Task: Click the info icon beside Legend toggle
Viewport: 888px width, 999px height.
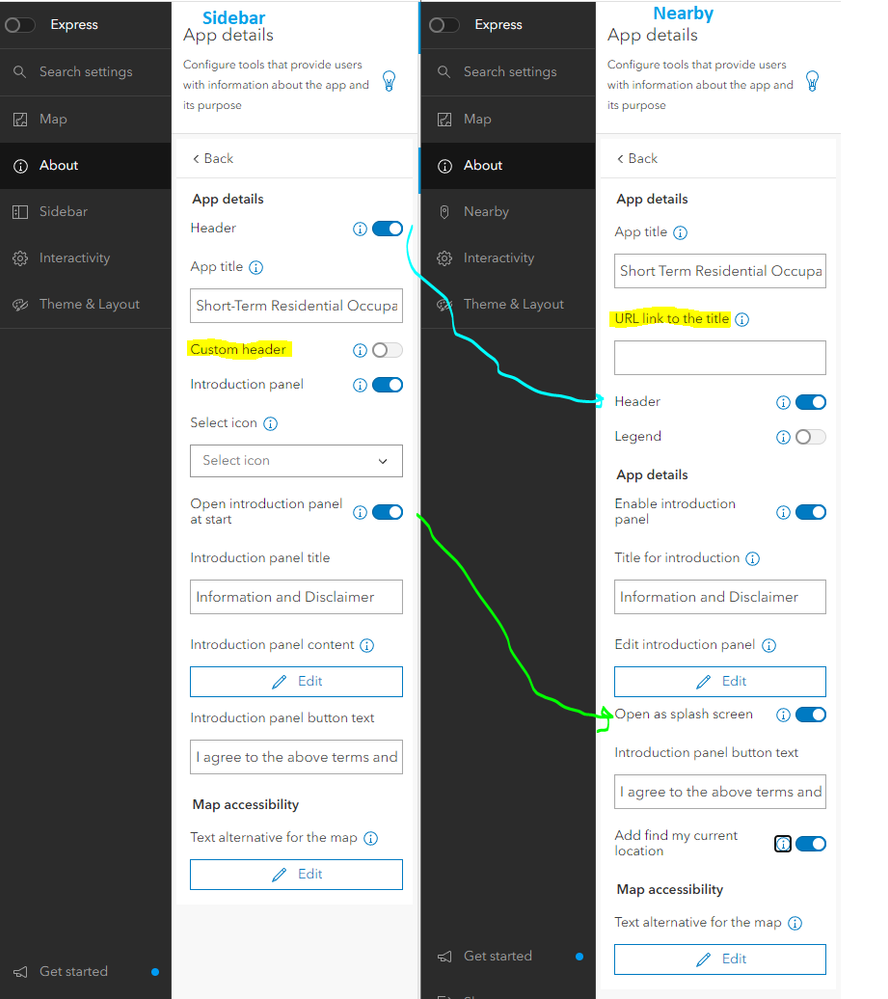Action: [x=783, y=437]
